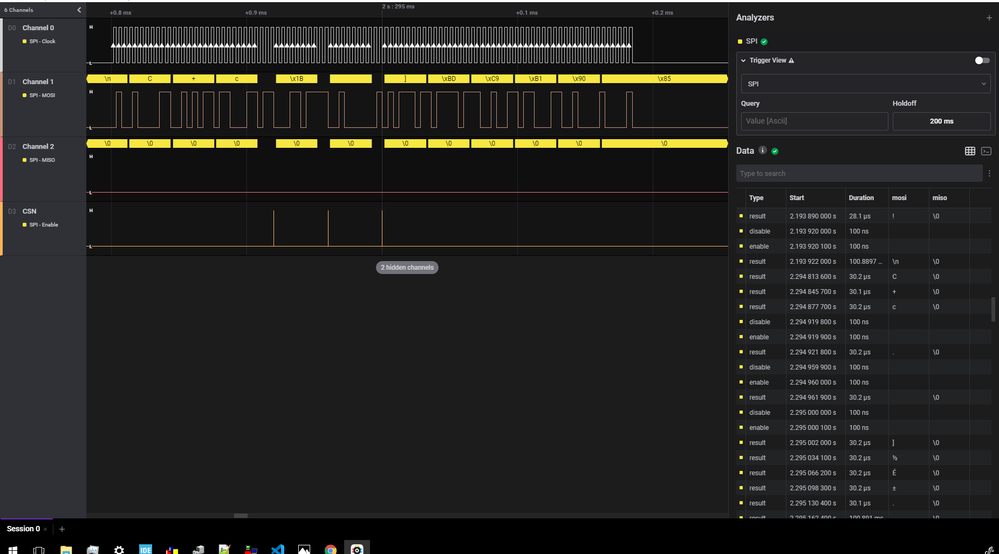Click the \x90 MOSI decoded bubble
999x554 pixels.
[x=579, y=79]
